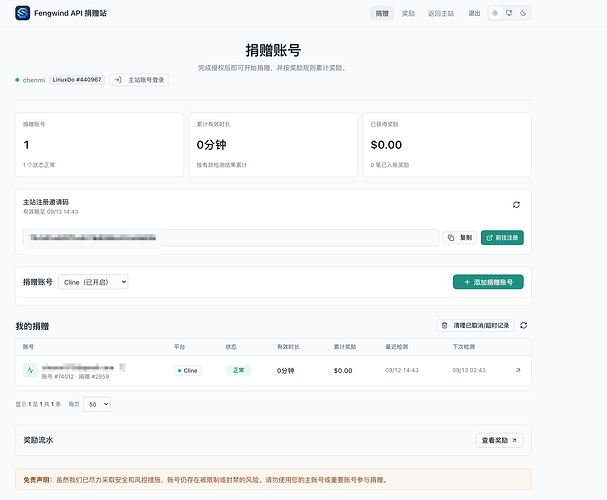Click 添加捐赠账号 button
This screenshot has width=607, height=500.
pos(488,282)
